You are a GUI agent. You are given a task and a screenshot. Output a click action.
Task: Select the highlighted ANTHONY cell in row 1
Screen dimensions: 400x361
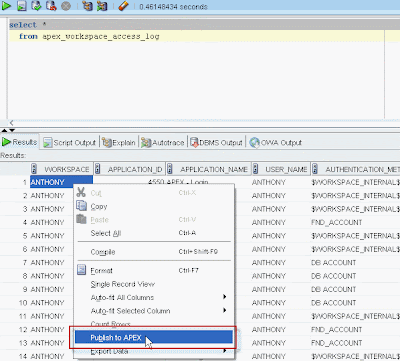pyautogui.click(x=61, y=182)
